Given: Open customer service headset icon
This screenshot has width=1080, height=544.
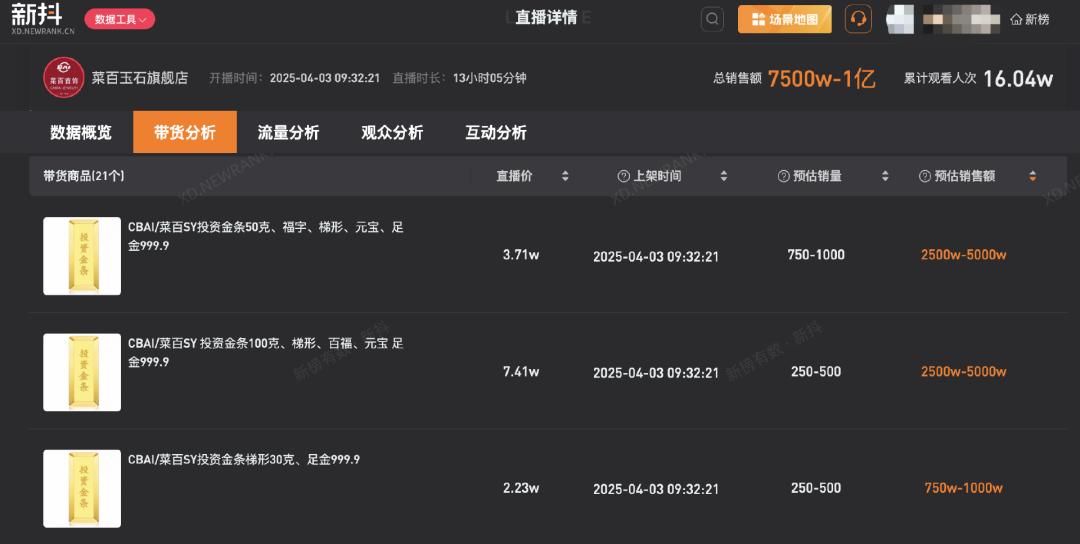Looking at the screenshot, I should tap(857, 19).
